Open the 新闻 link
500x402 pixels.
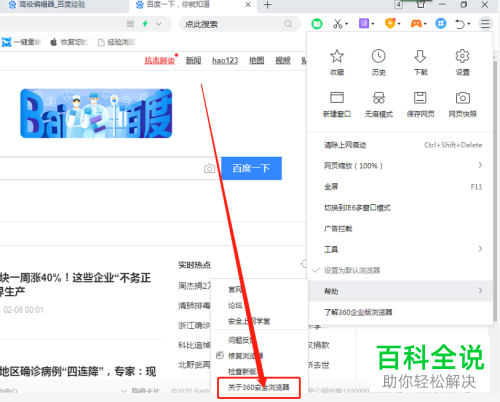(x=193, y=61)
